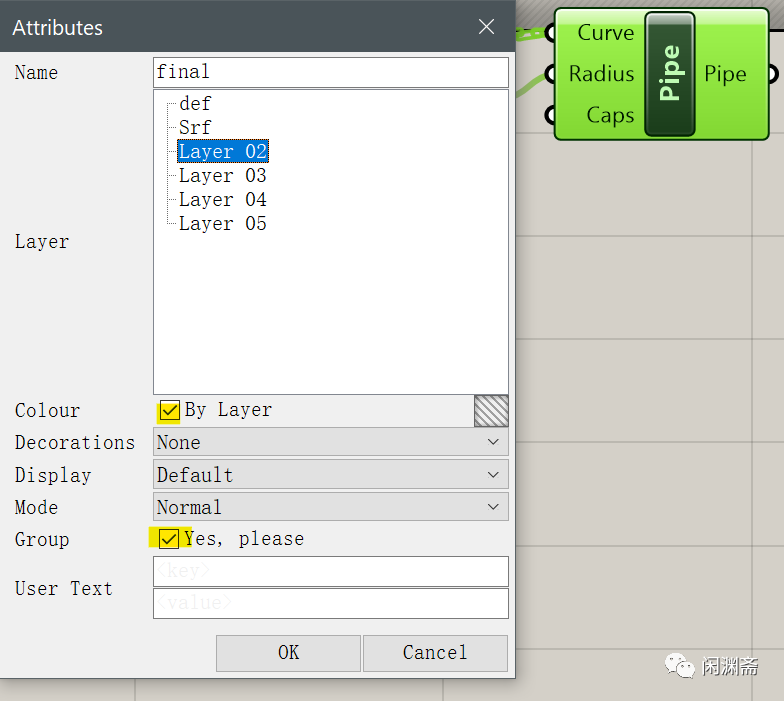The width and height of the screenshot is (784, 701).
Task: Select Layer 05 in the layer list
Action: click(x=222, y=224)
